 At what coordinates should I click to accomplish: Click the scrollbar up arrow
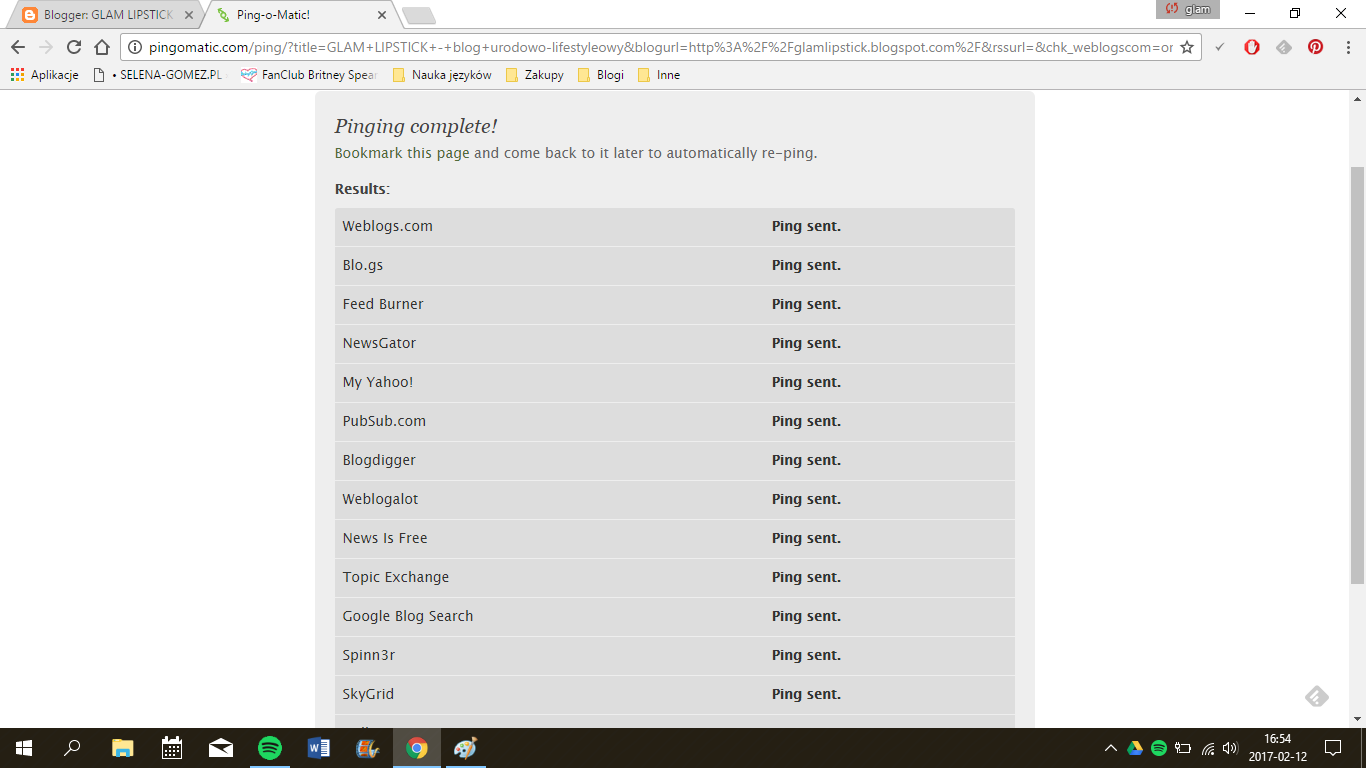[1357, 99]
